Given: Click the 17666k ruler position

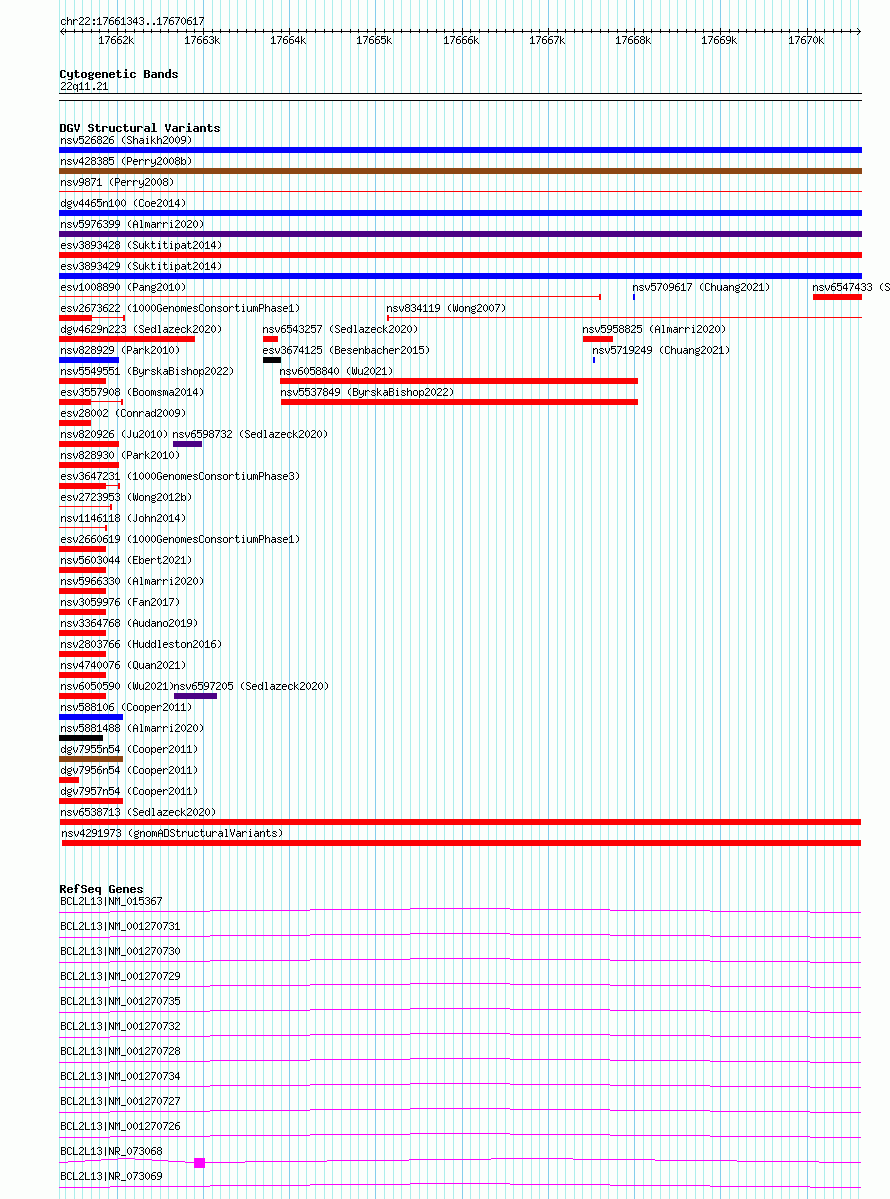Looking at the screenshot, I should click(461, 41).
